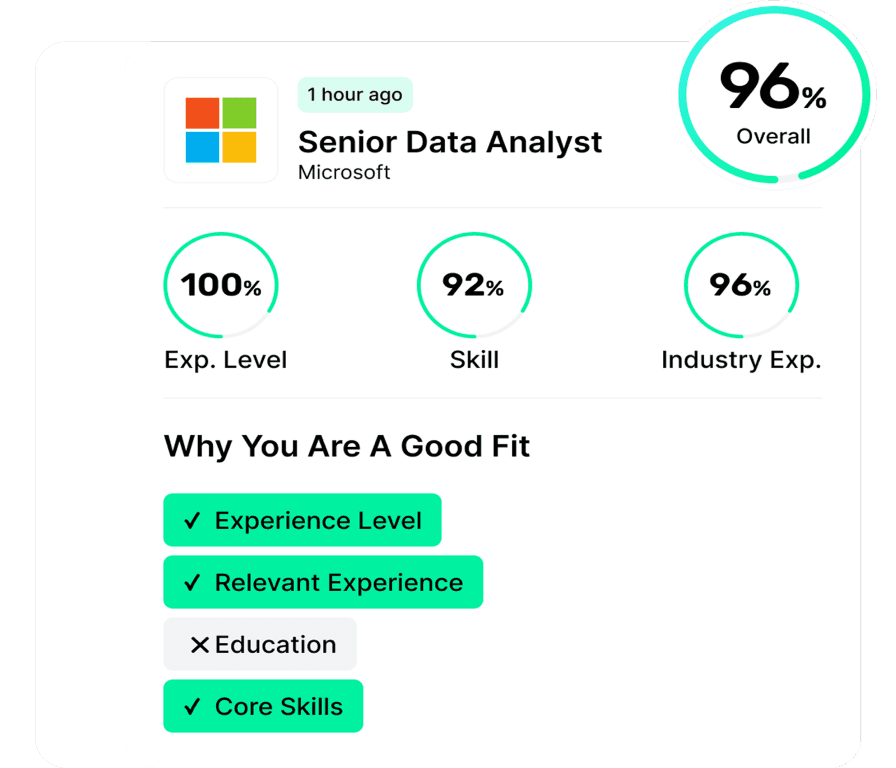The height and width of the screenshot is (768, 896).
Task: Click the 100% Exp. Level circle
Action: coord(221,286)
